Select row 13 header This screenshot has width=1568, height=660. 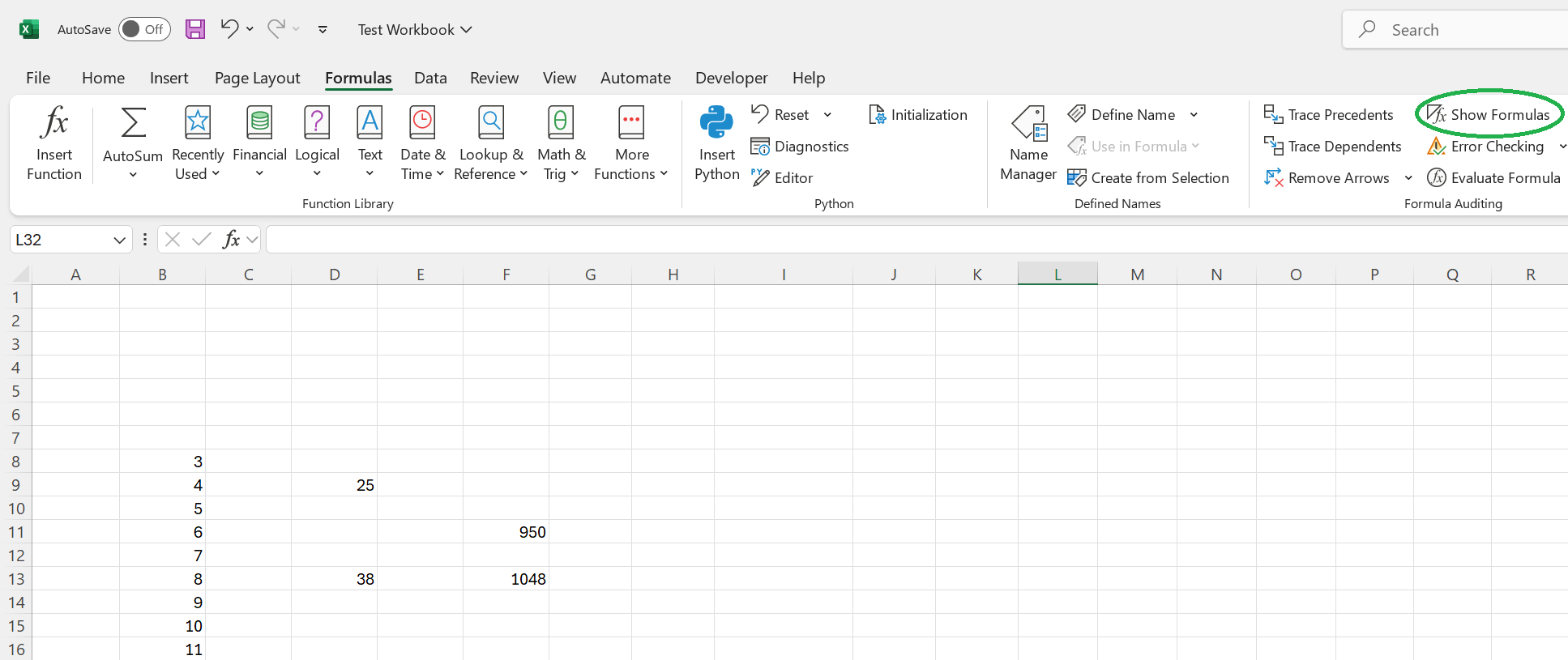(x=16, y=579)
